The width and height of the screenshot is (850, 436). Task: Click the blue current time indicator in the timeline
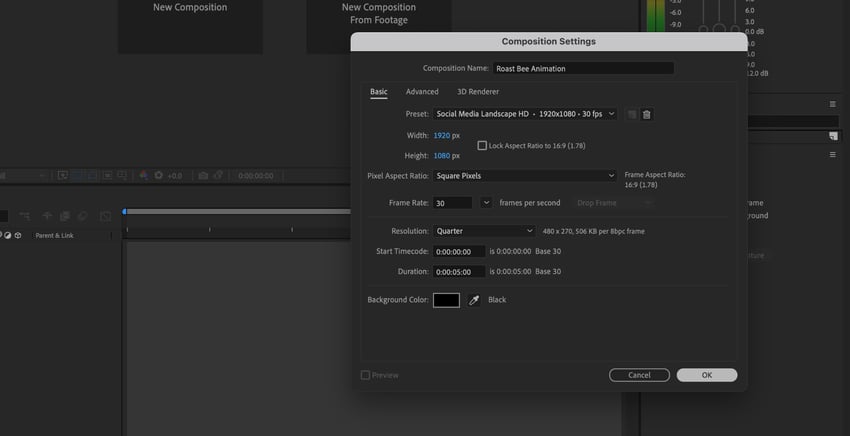(125, 211)
